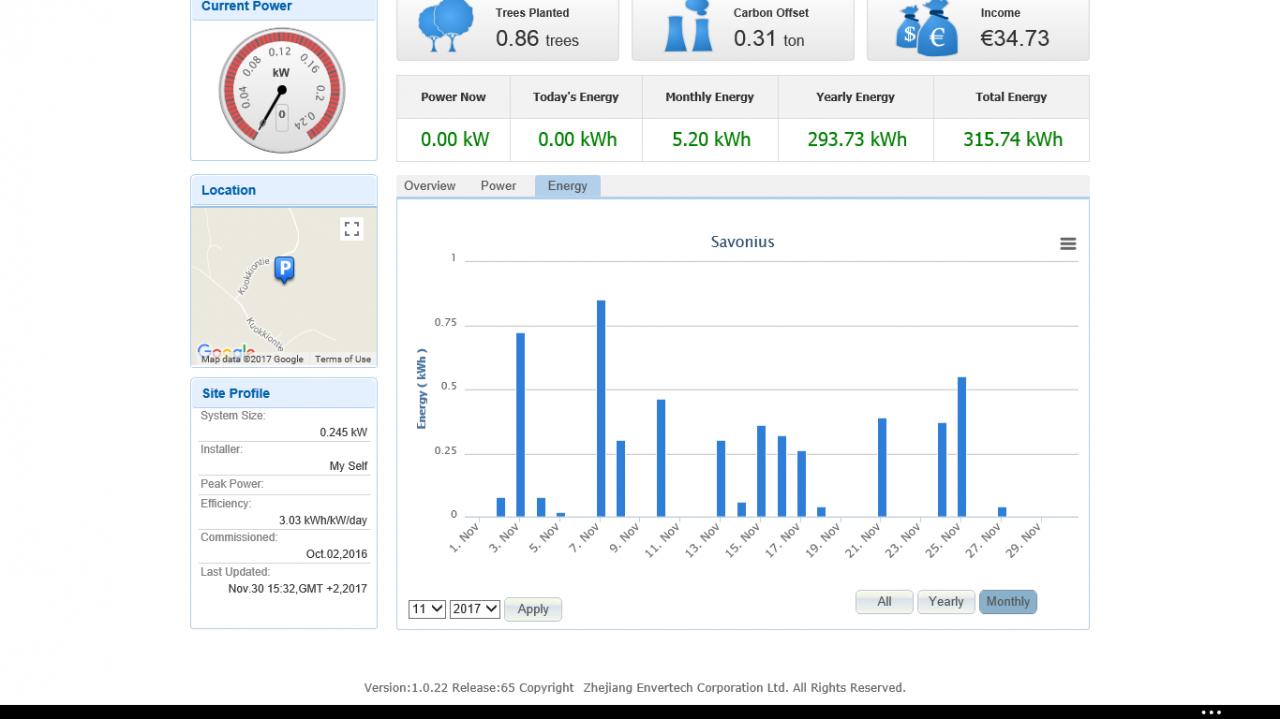Click the Apply button

point(533,609)
